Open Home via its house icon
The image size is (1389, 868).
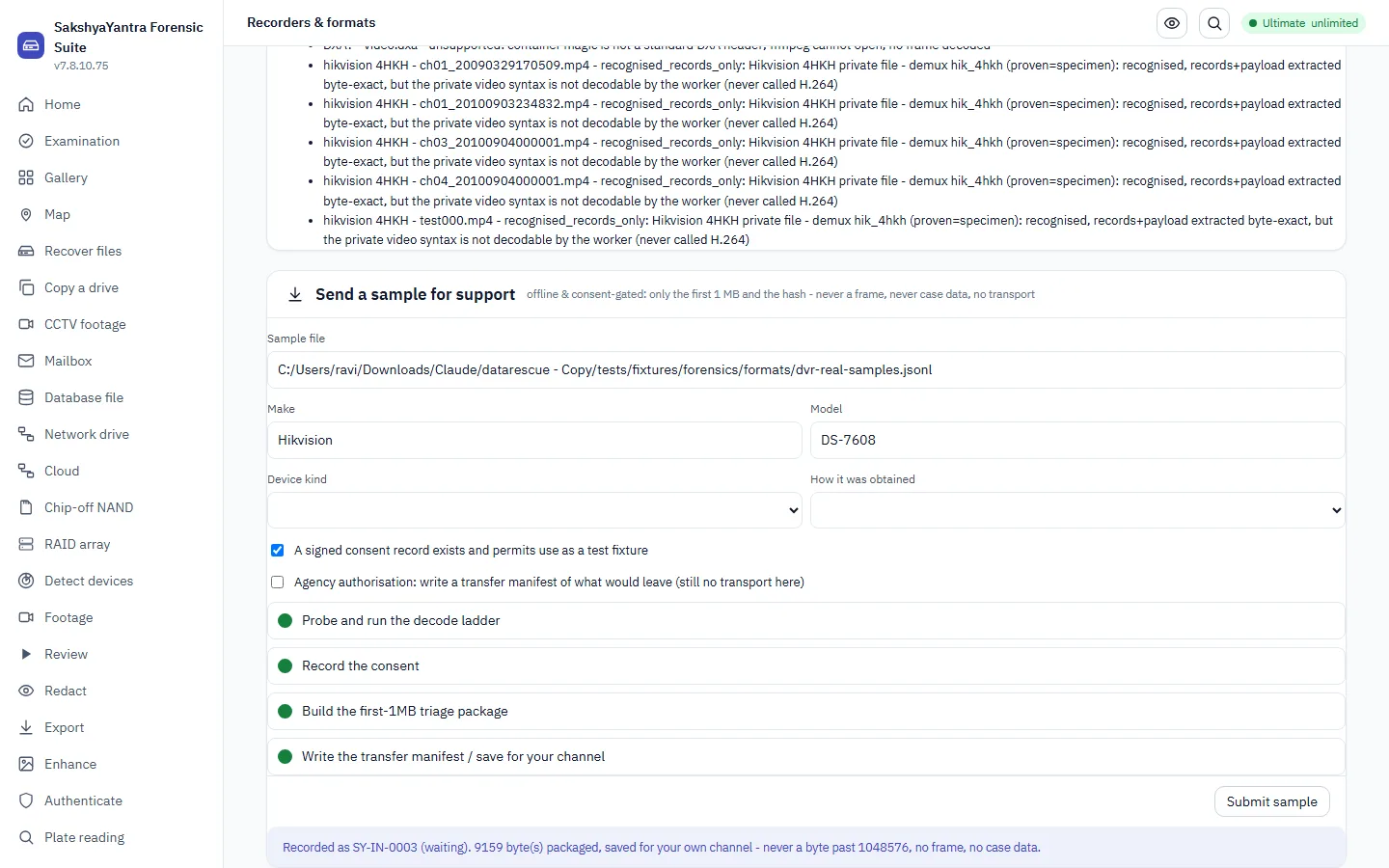(x=26, y=104)
